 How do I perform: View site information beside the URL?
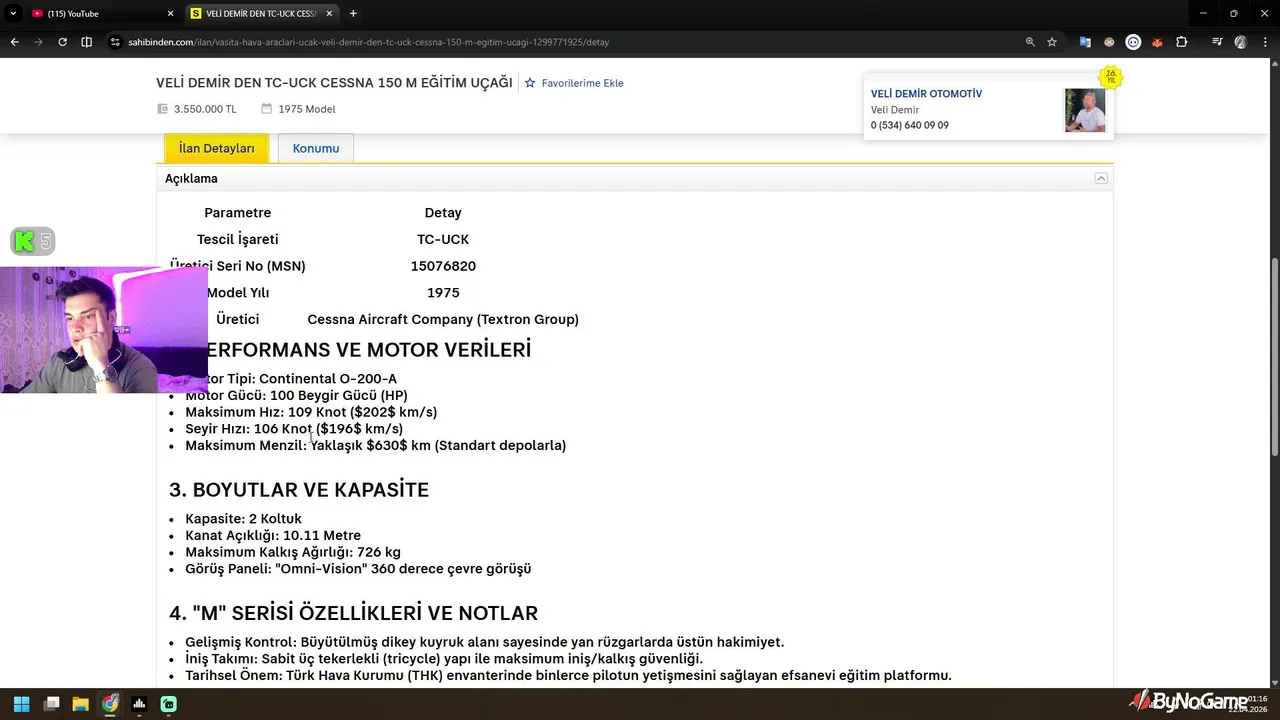pos(116,42)
